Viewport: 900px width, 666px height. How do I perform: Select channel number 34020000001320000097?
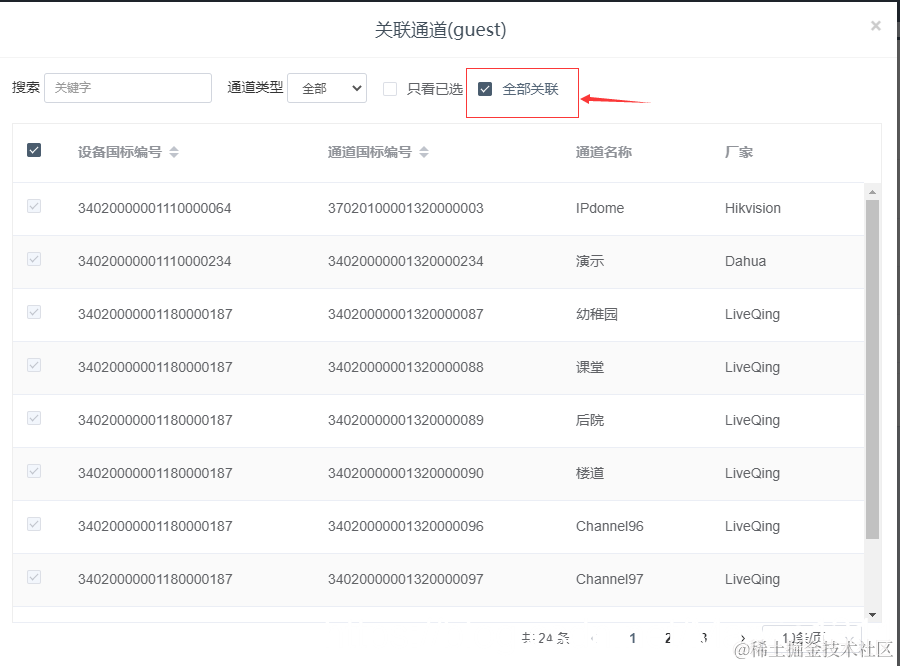[x=406, y=579]
